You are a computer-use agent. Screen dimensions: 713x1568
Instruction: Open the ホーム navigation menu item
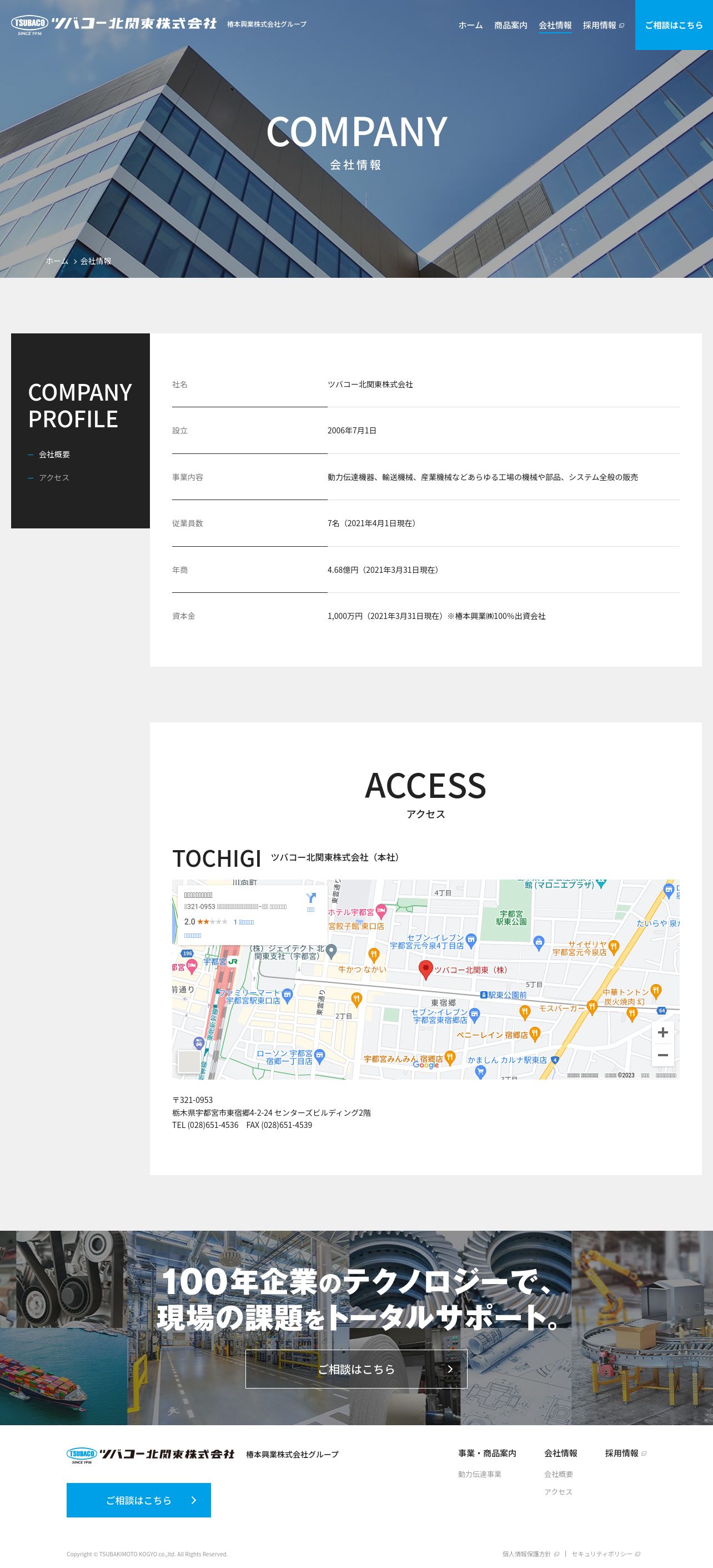point(470,25)
